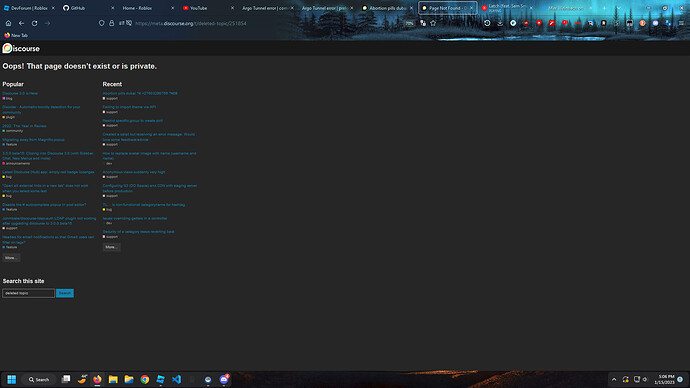Open the New Tab bookmark
The image size is (690, 388).
pyautogui.click(x=16, y=35)
